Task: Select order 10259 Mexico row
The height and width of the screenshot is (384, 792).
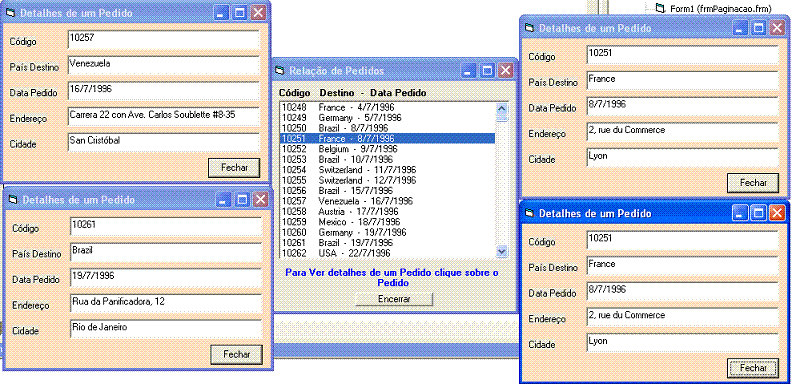Action: [x=387, y=222]
